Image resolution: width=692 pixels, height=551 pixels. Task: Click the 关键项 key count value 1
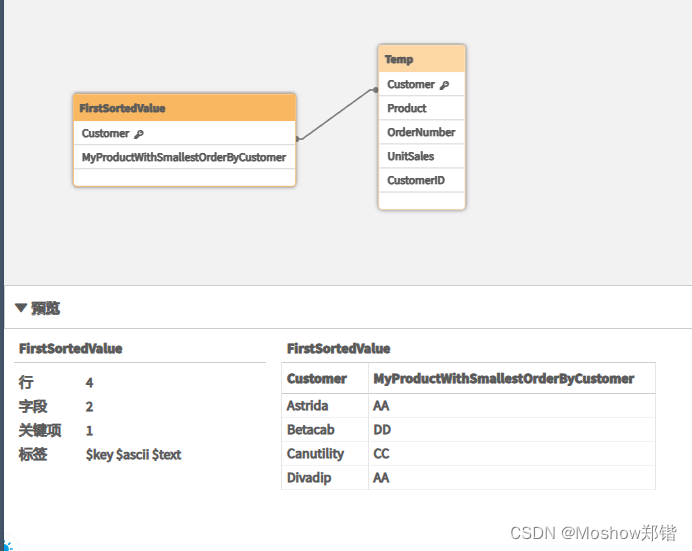[89, 430]
